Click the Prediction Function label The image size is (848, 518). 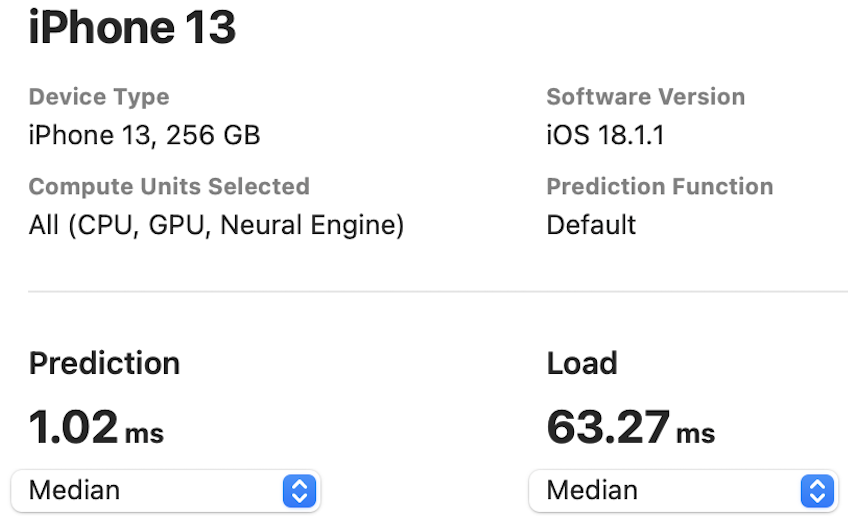tap(660, 187)
